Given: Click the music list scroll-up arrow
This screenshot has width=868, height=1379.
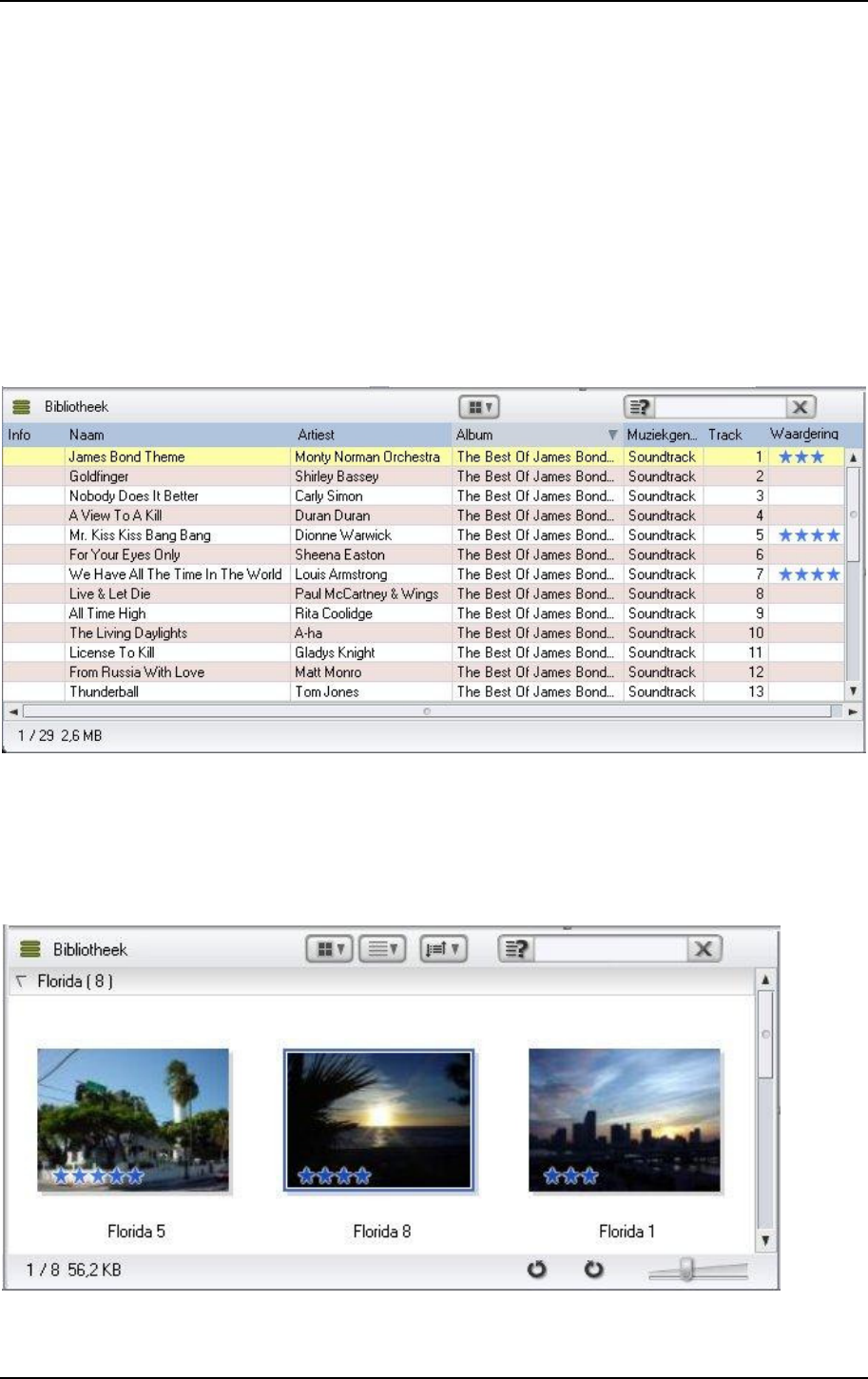Looking at the screenshot, I should point(853,457).
